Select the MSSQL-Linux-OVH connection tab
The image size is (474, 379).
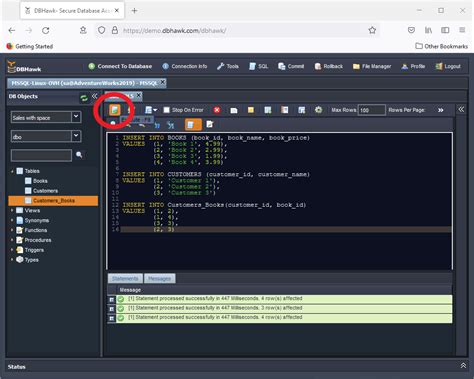coord(84,83)
